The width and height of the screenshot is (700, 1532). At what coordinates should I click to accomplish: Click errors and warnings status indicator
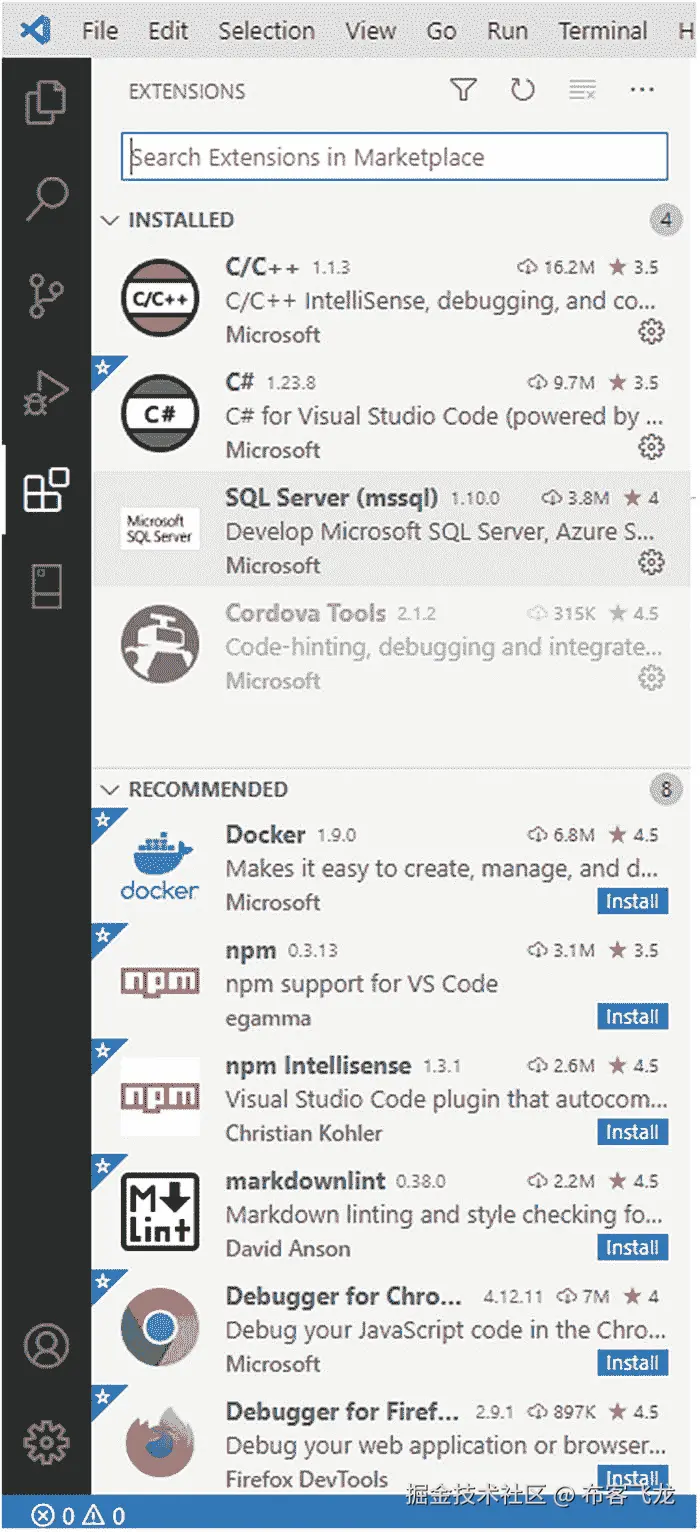78,1516
